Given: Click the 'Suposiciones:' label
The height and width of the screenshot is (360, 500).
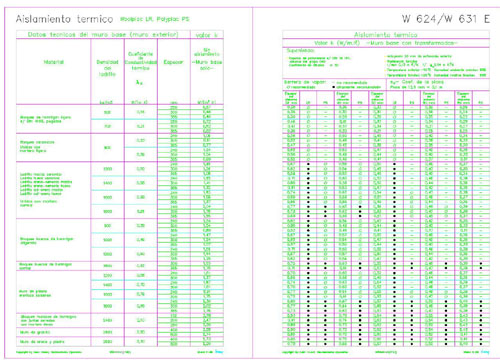Looking at the screenshot, I should pos(300,51).
